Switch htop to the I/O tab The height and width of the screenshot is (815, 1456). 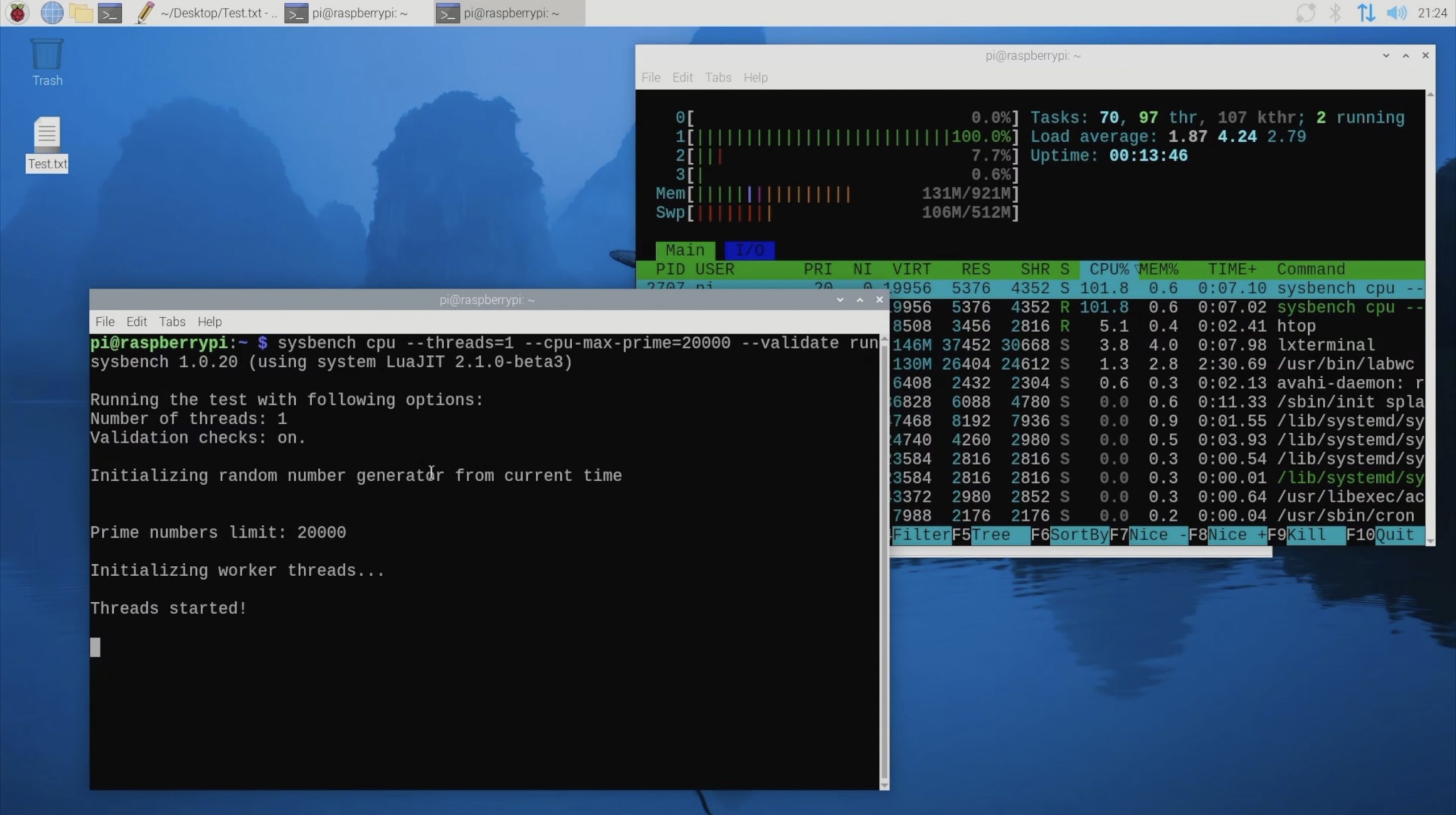pos(749,250)
